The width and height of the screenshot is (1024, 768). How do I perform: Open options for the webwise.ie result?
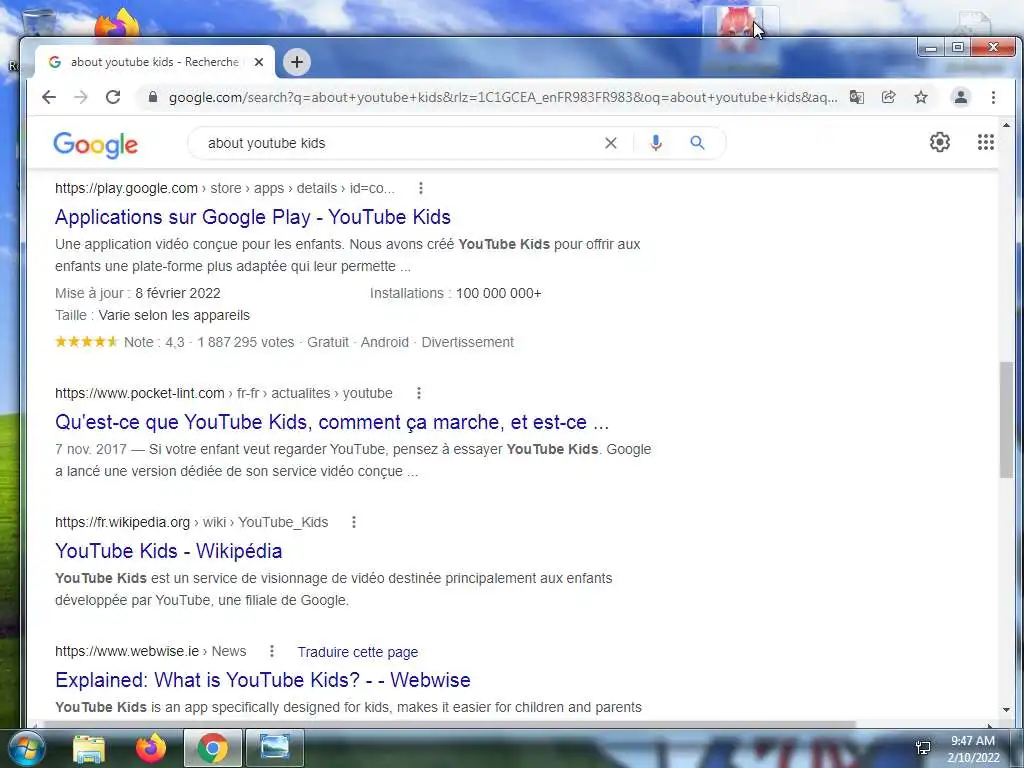(x=272, y=651)
